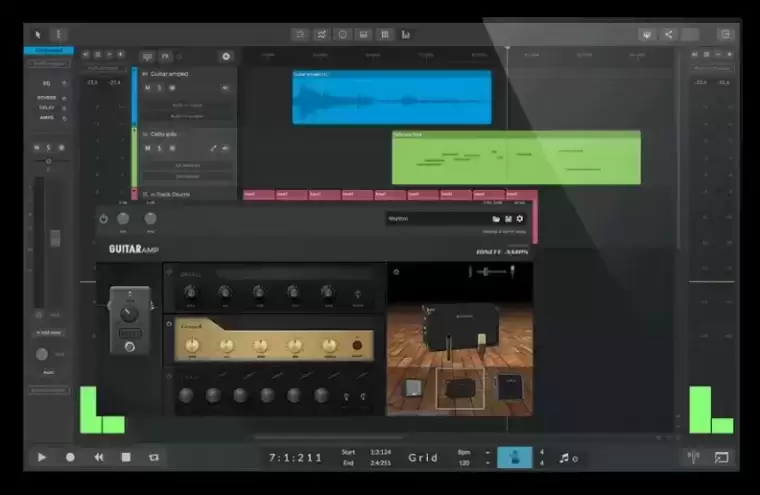Open the three-dot main menu
Screen dimensions: 760x495
(x=59, y=34)
